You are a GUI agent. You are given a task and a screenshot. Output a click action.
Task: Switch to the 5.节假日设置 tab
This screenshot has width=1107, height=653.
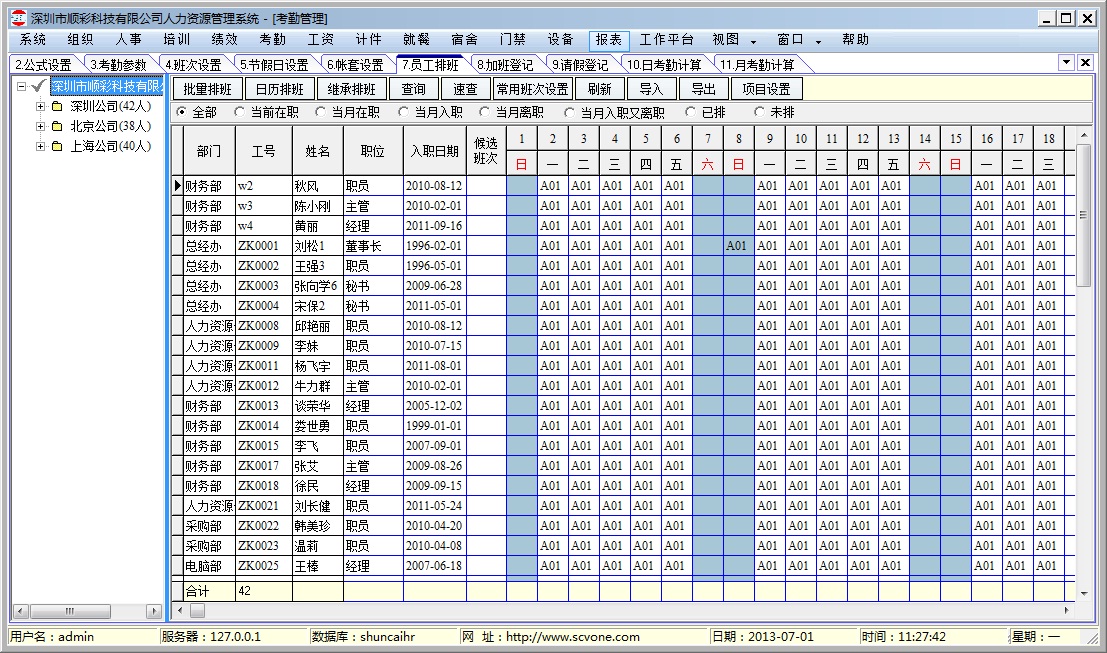(x=274, y=65)
